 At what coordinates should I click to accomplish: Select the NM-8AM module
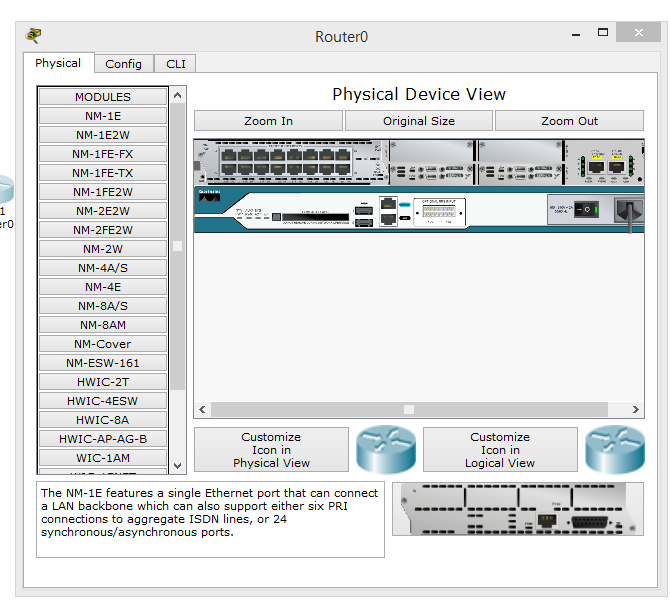(103, 325)
